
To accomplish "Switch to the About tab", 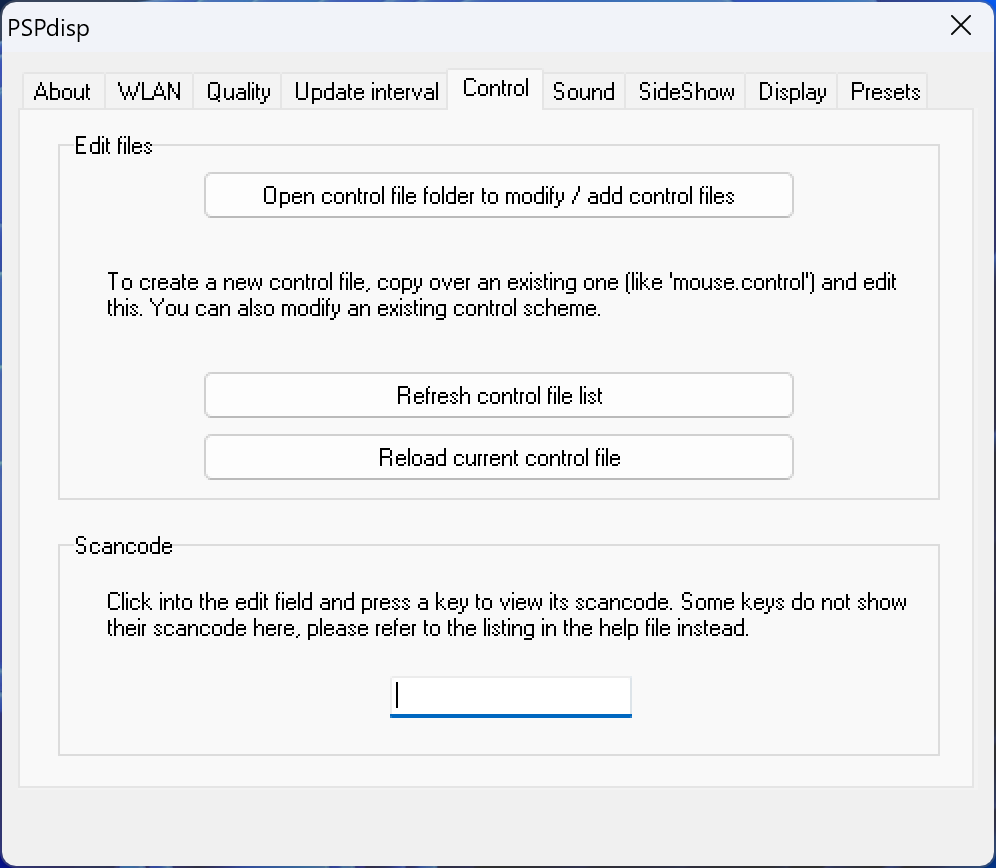I will tap(62, 92).
